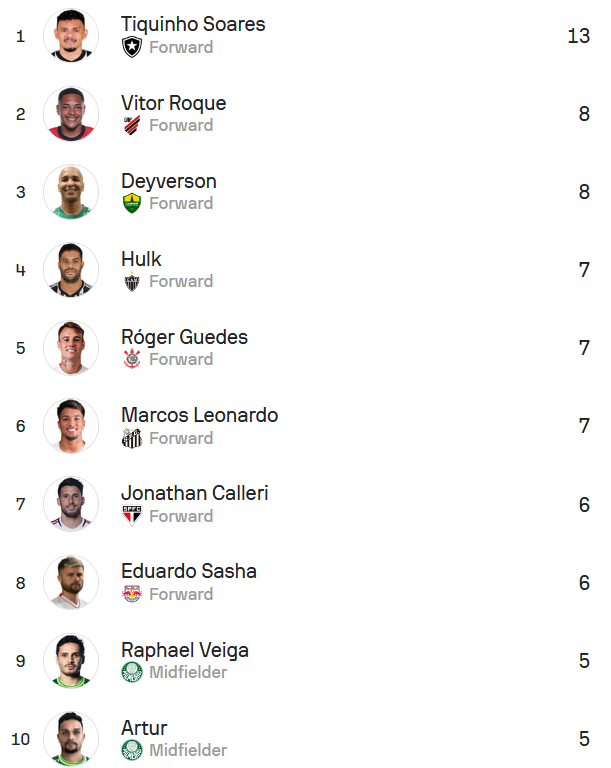The image size is (611, 768).
Task: Select Jonathan Calleri name link
Action: pyautogui.click(x=194, y=493)
